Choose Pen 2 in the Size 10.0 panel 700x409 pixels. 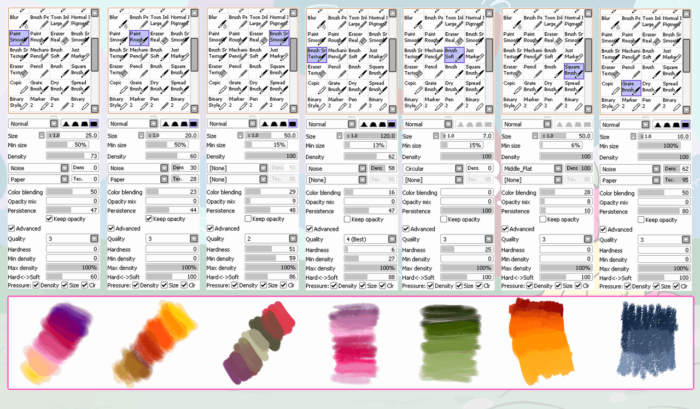(652, 104)
